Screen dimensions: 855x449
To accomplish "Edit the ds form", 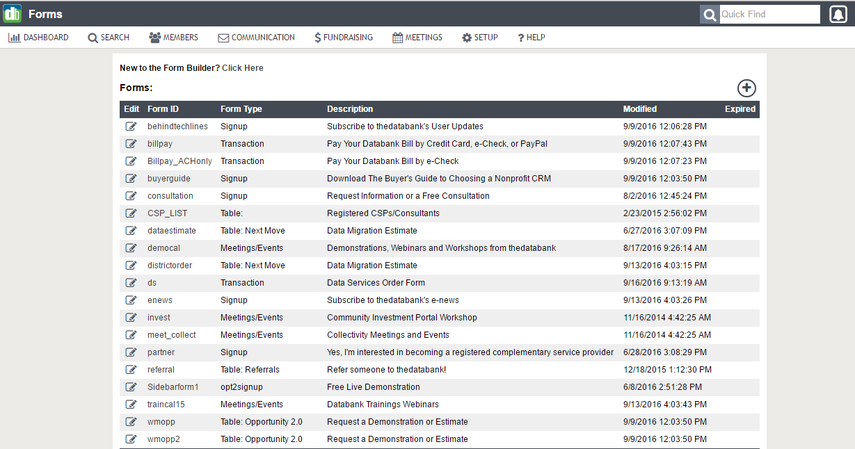I will click(131, 283).
